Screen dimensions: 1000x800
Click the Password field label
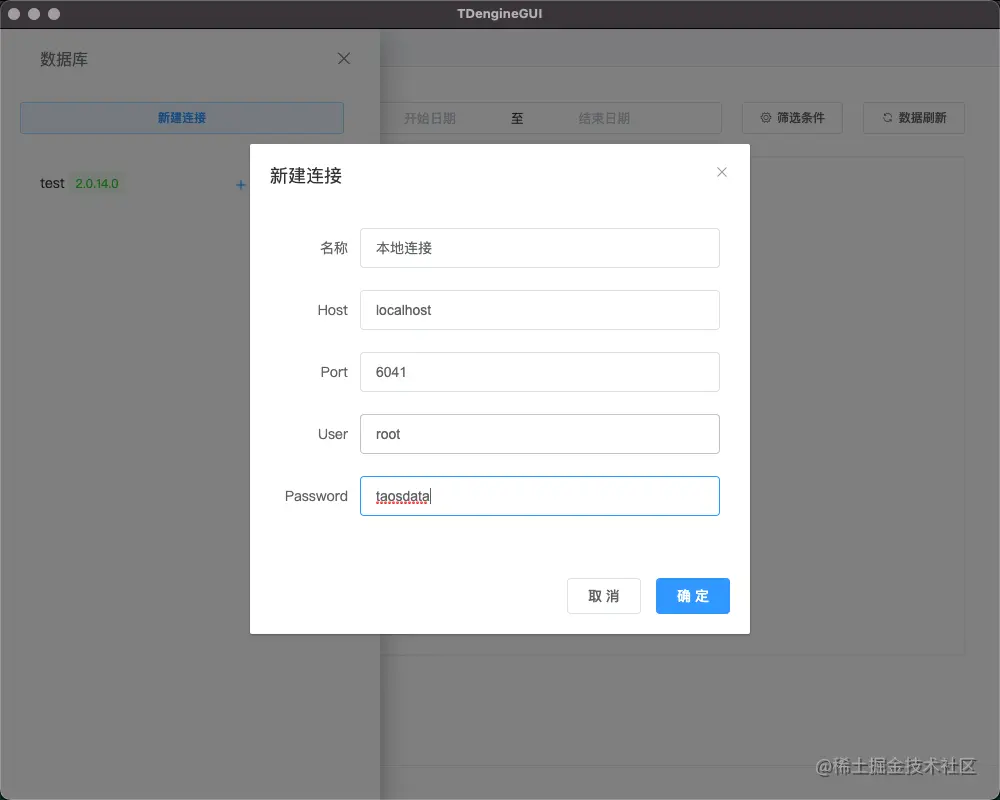(x=316, y=496)
